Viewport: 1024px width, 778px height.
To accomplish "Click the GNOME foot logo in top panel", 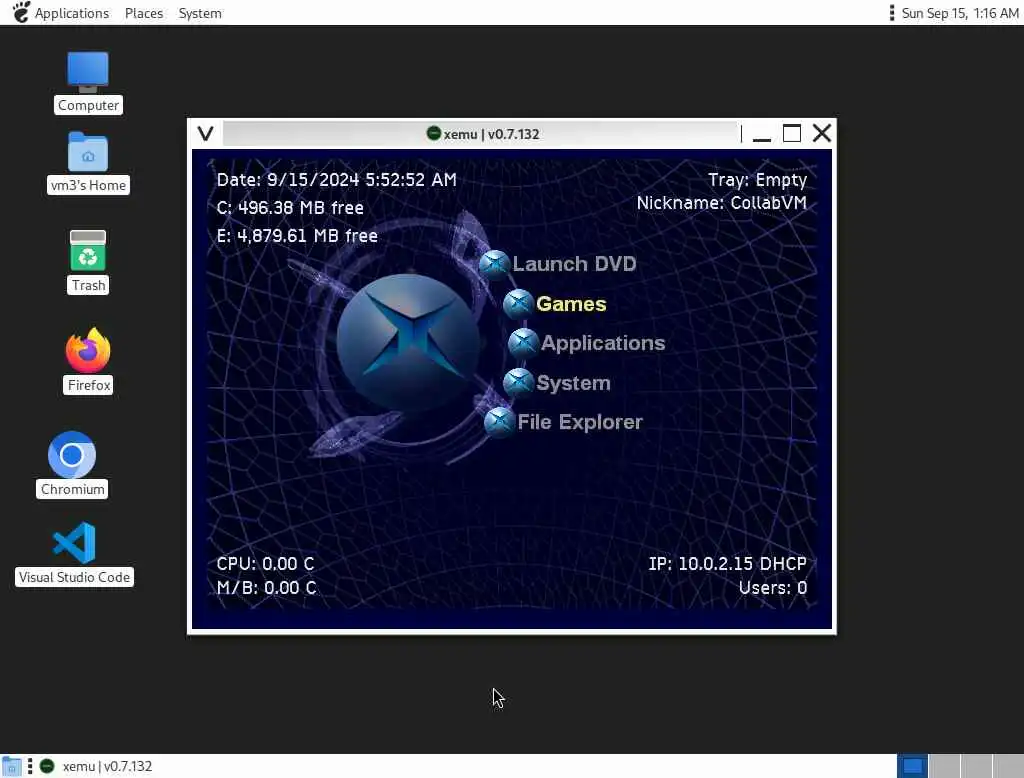I will tap(21, 12).
